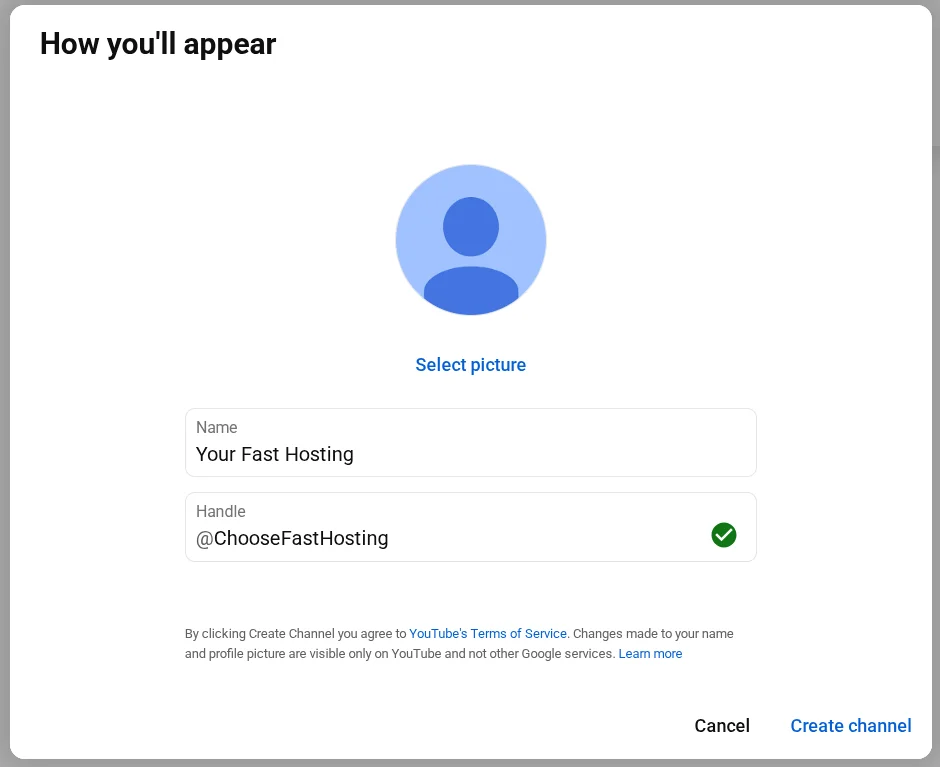940x767 pixels.
Task: Click the shoulders shape of the avatar icon
Action: (470, 290)
